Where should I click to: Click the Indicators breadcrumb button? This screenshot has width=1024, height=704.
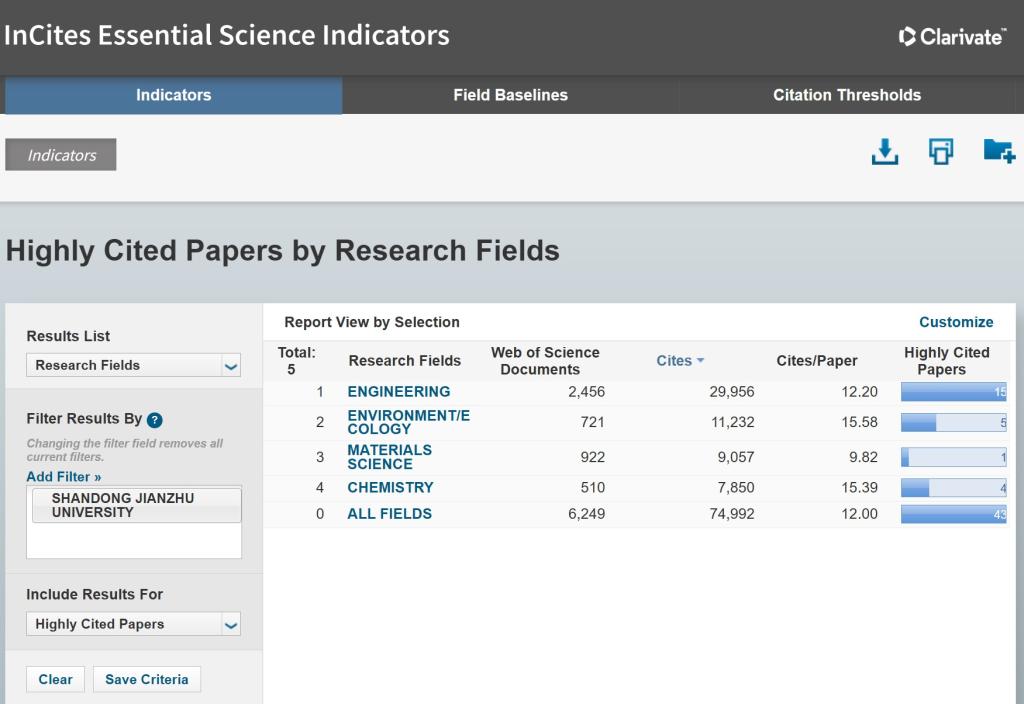61,155
